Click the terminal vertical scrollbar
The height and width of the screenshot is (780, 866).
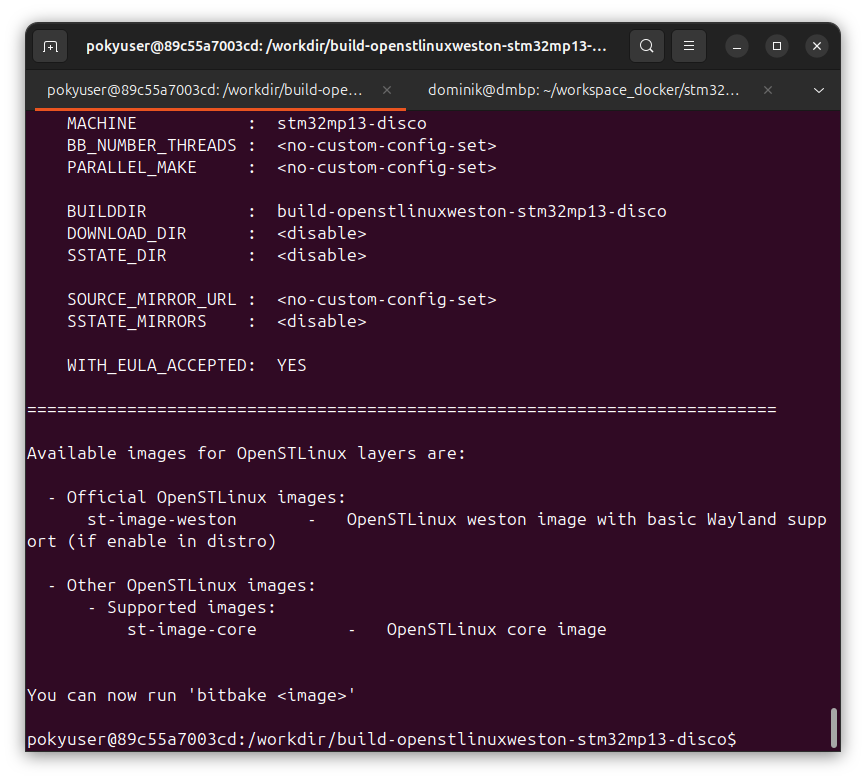[x=833, y=728]
